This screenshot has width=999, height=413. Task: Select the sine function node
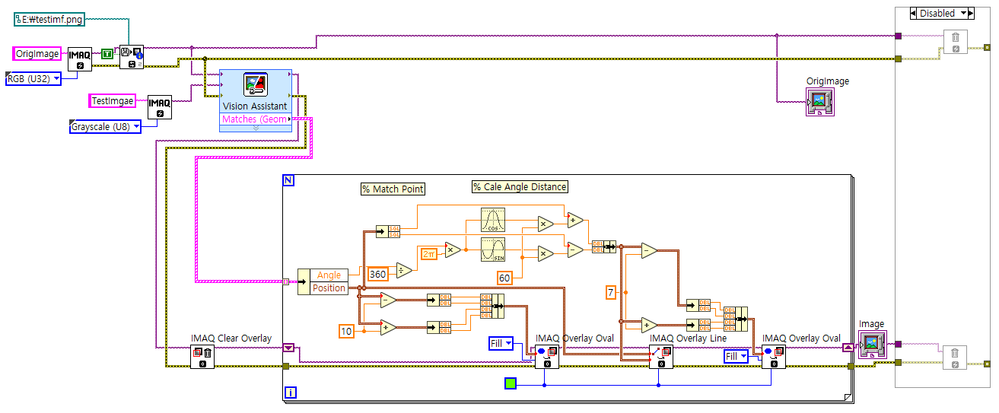(494, 251)
